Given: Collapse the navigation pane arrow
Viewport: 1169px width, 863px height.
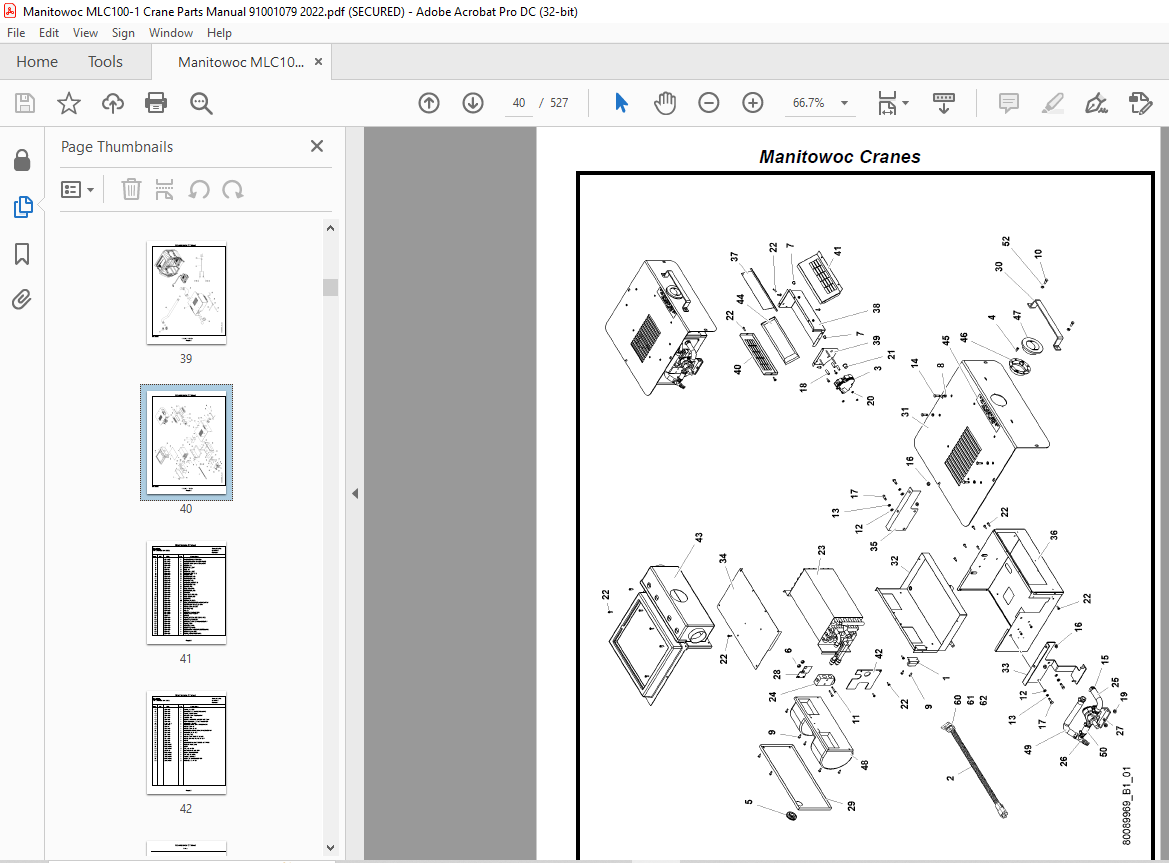Looking at the screenshot, I should point(355,493).
